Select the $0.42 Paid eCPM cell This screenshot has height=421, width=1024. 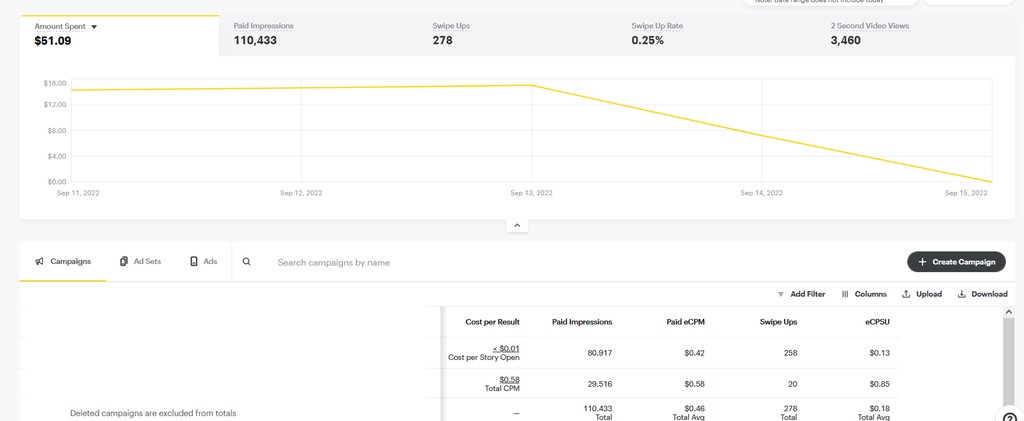(x=694, y=353)
